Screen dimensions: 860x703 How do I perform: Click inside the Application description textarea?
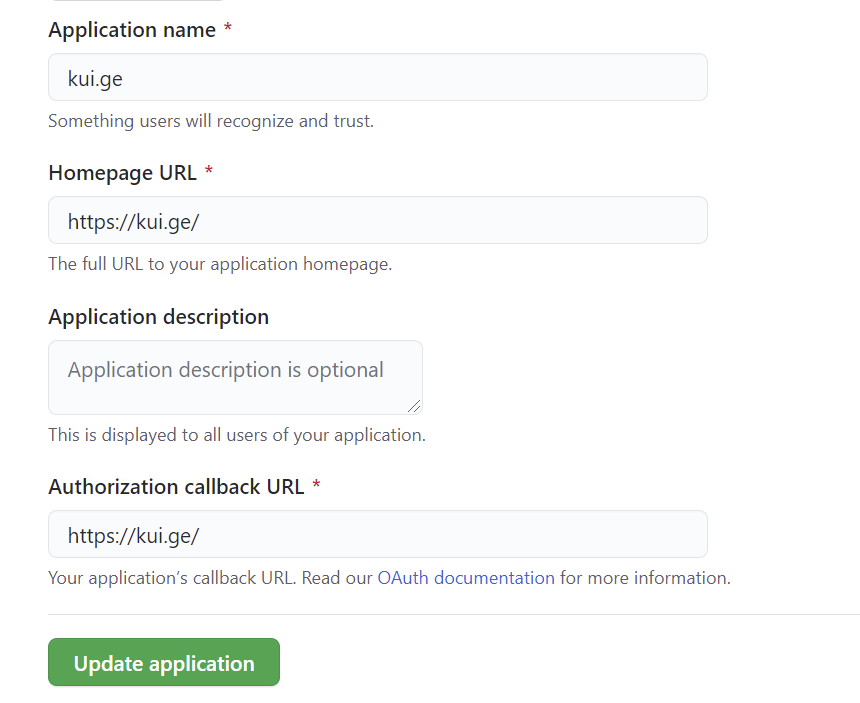tap(235, 377)
